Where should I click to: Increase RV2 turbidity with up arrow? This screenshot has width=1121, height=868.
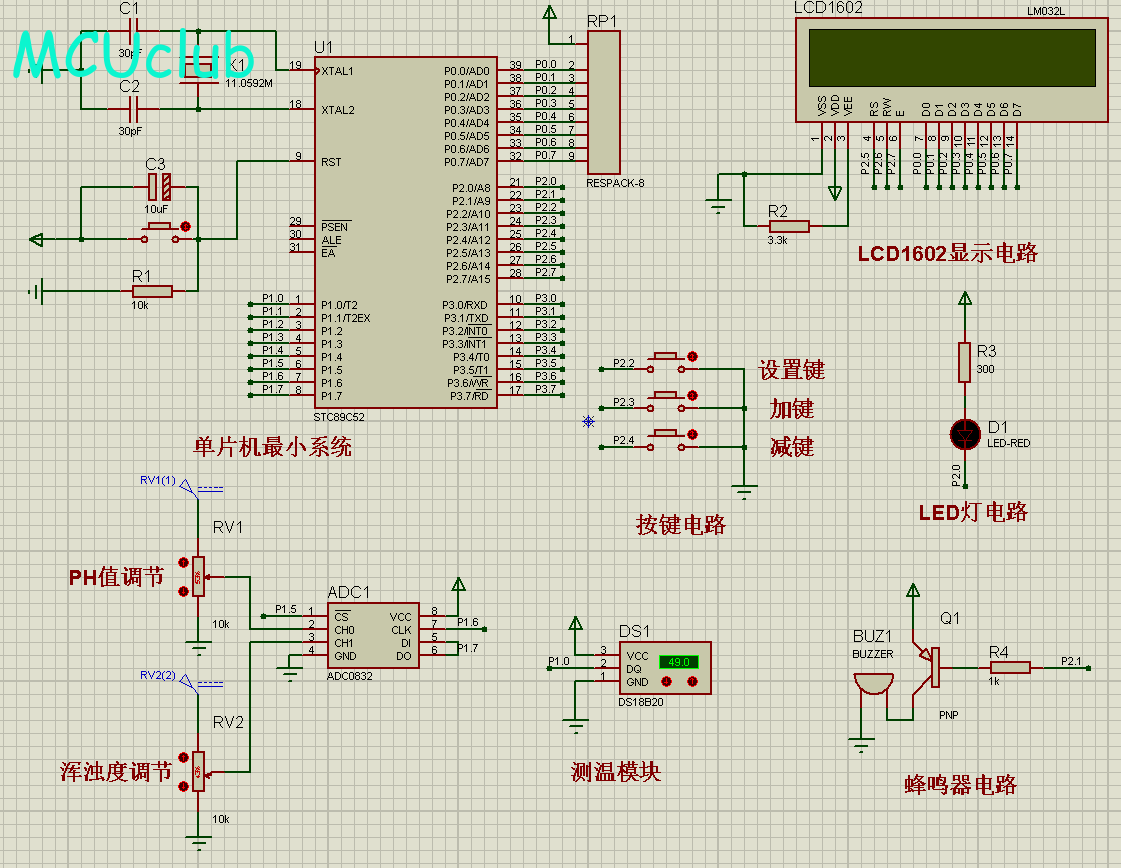click(183, 757)
